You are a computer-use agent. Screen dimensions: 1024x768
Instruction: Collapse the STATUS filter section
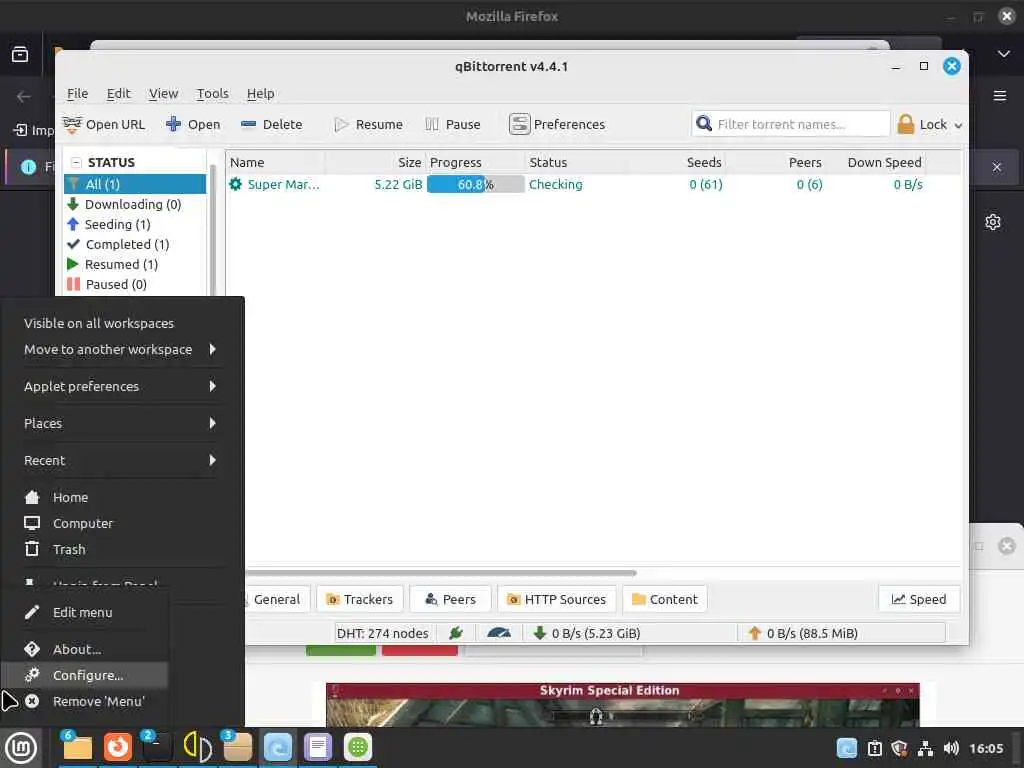coord(76,162)
